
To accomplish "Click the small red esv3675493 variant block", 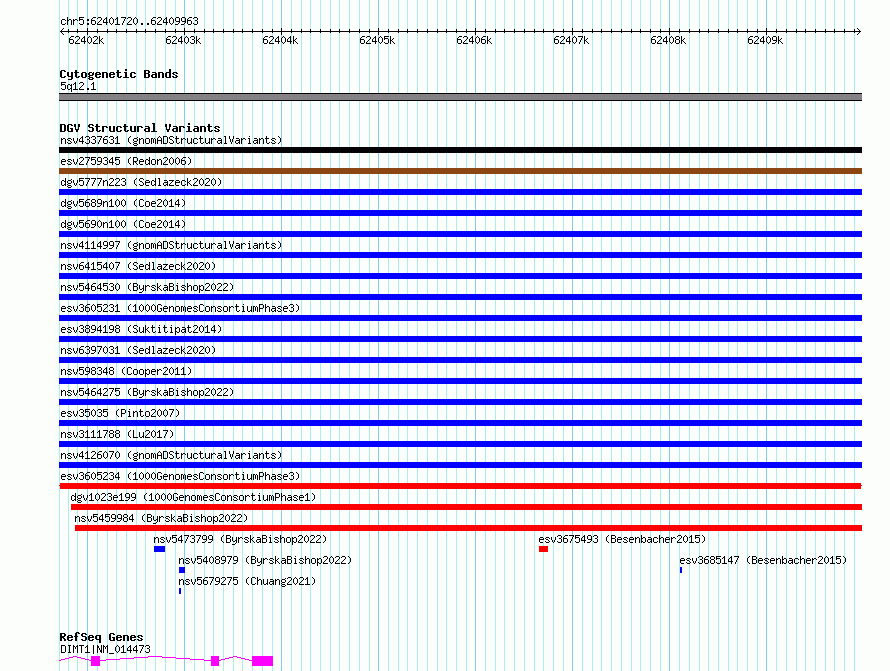I will coord(543,549).
